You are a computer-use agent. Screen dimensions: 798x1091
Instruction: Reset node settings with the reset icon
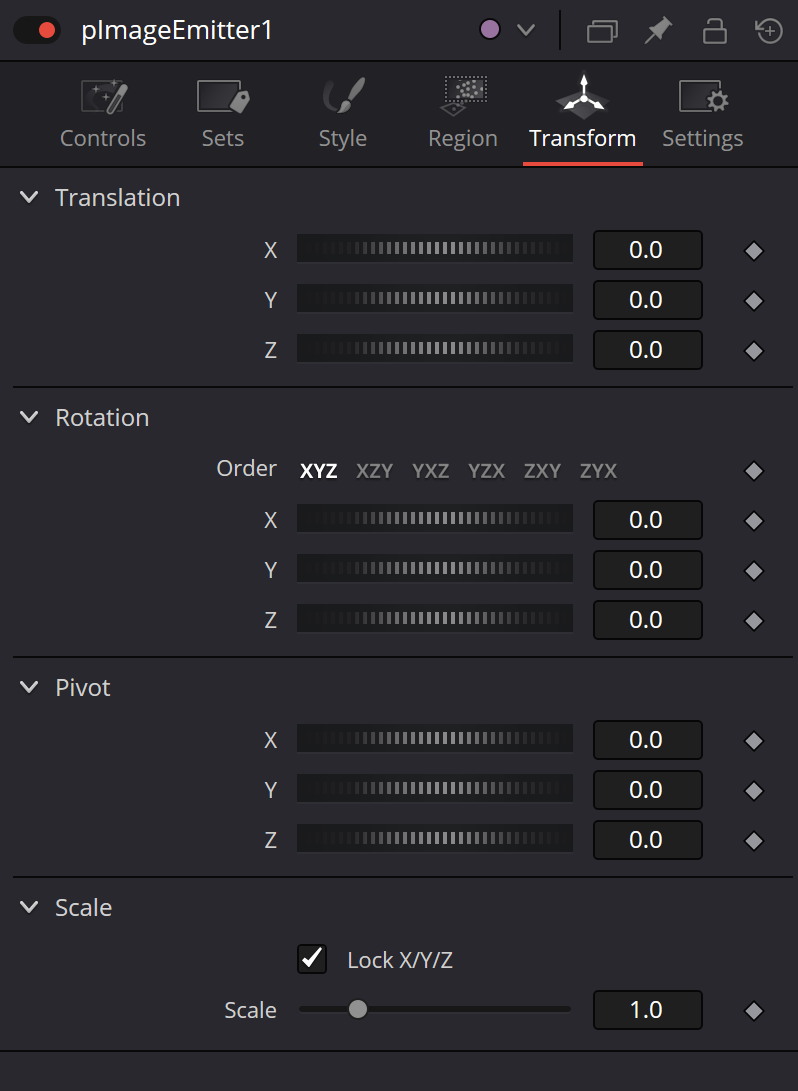point(769,31)
